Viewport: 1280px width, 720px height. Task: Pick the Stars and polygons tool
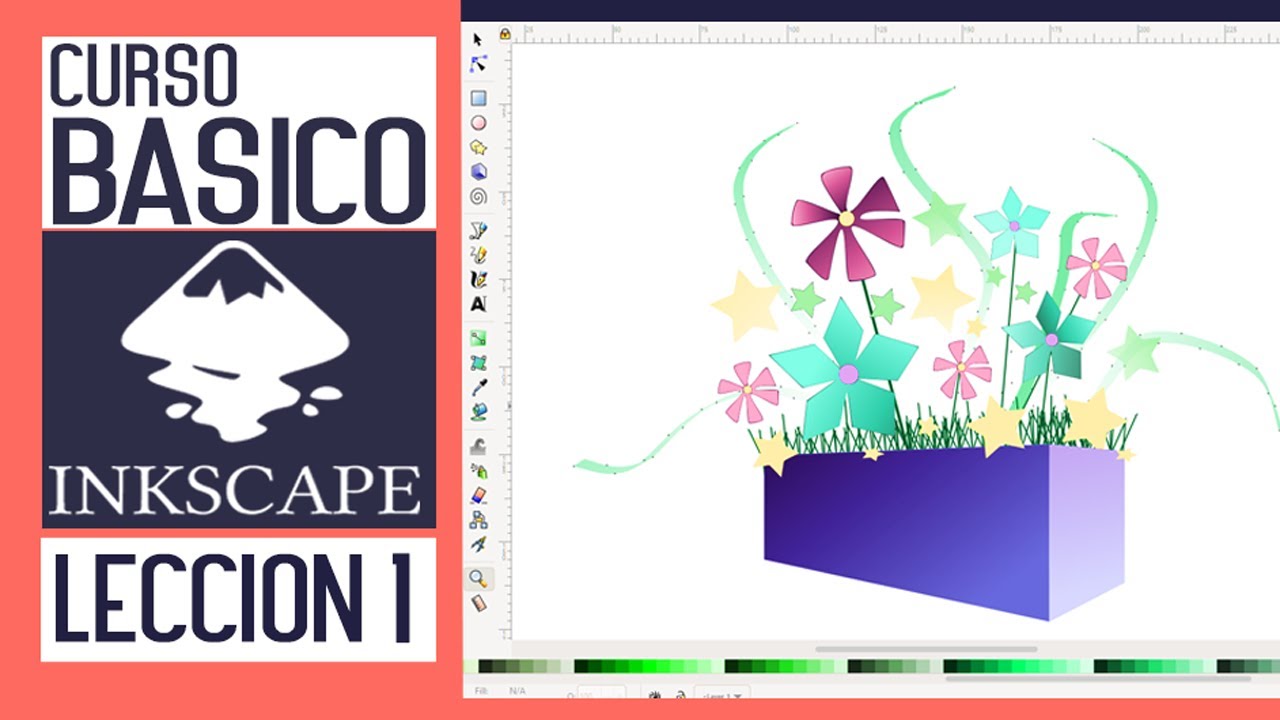click(x=478, y=147)
